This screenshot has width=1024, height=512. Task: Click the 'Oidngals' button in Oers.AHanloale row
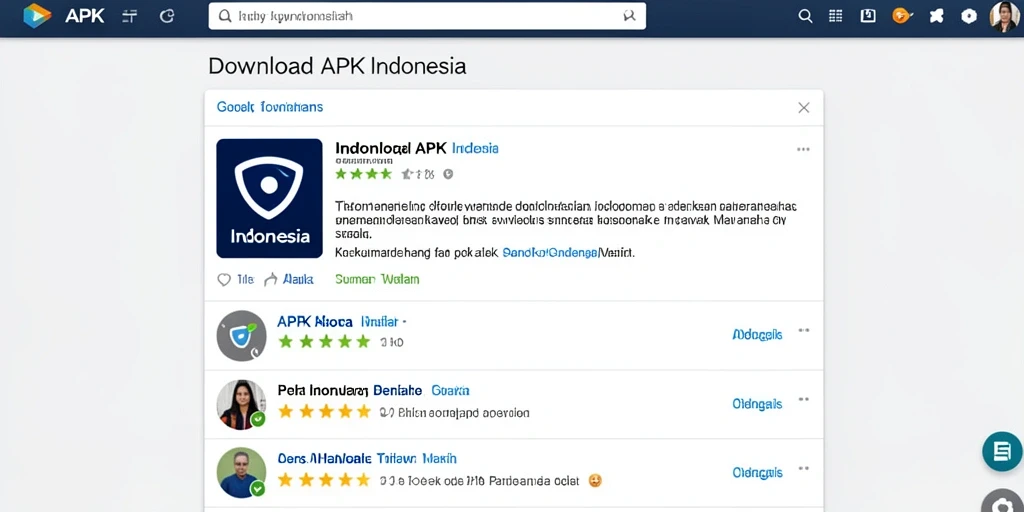[x=757, y=472]
